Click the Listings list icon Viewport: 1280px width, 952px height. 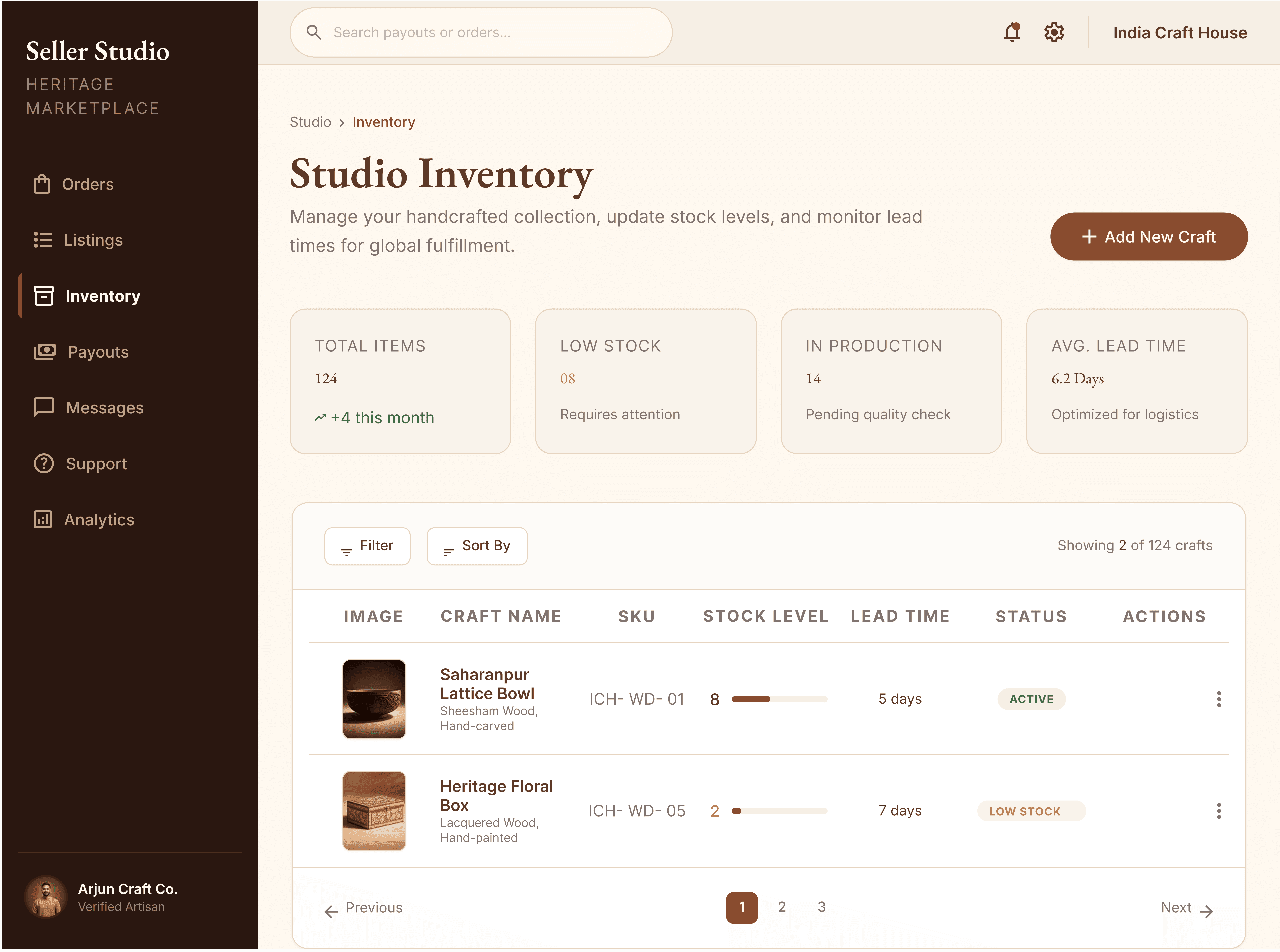(x=43, y=240)
